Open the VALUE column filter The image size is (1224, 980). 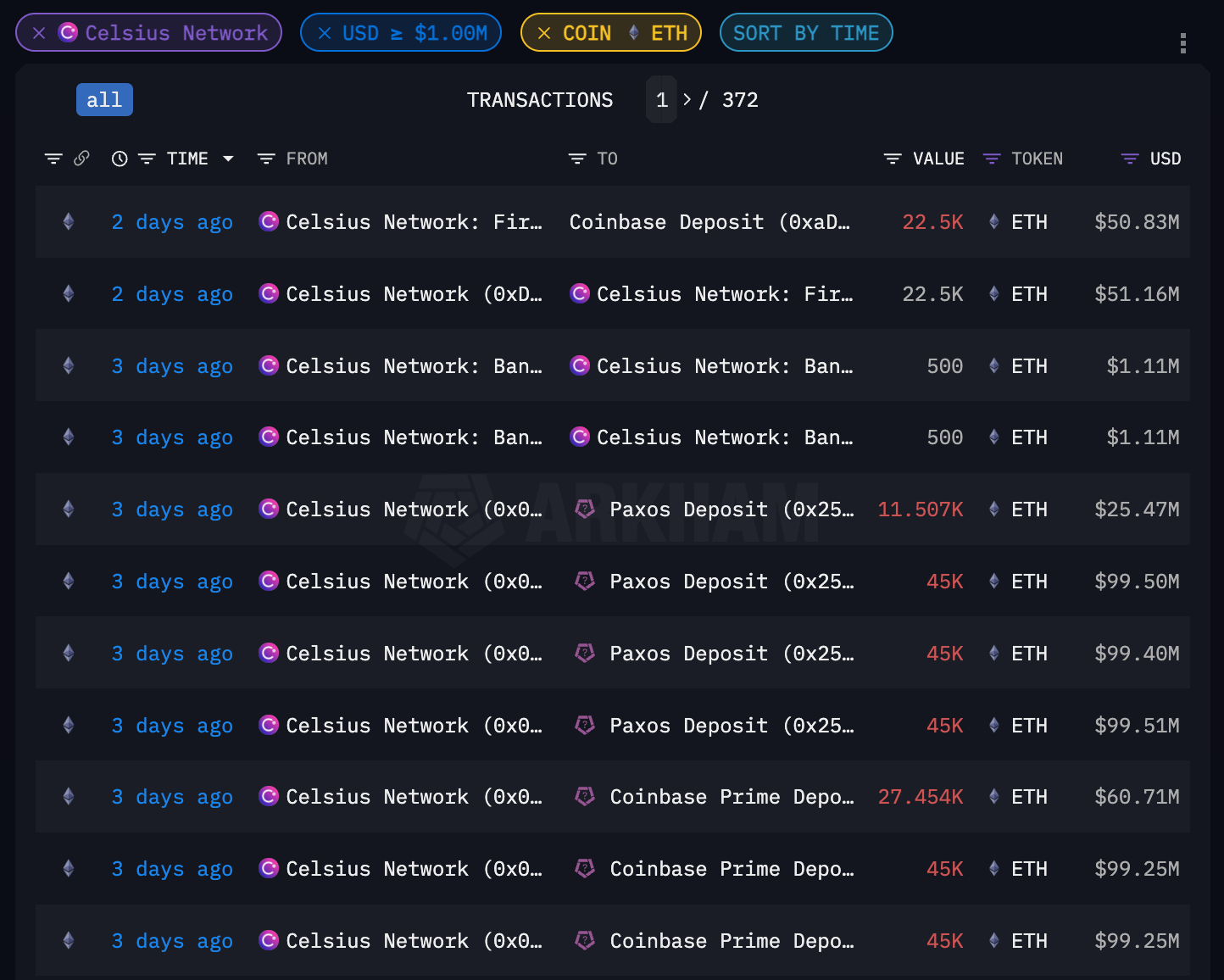coord(893,159)
